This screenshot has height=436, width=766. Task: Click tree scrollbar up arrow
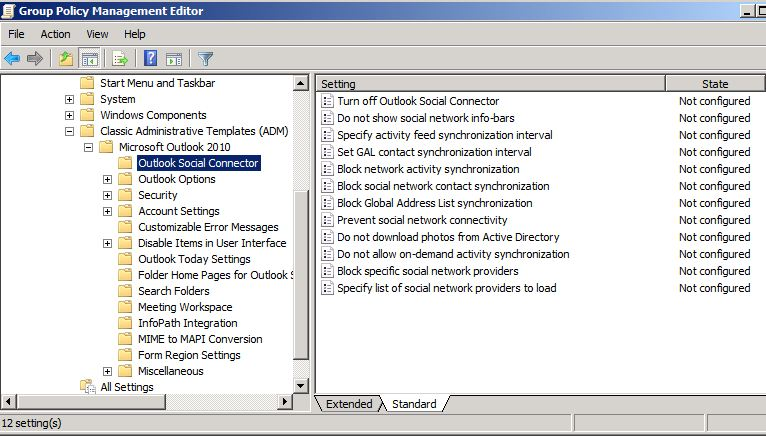(x=301, y=84)
